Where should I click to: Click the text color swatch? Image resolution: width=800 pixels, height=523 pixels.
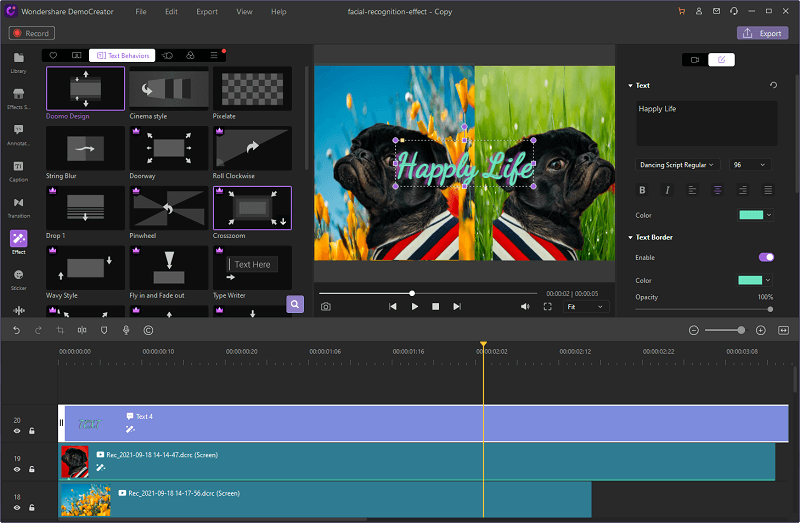point(751,215)
